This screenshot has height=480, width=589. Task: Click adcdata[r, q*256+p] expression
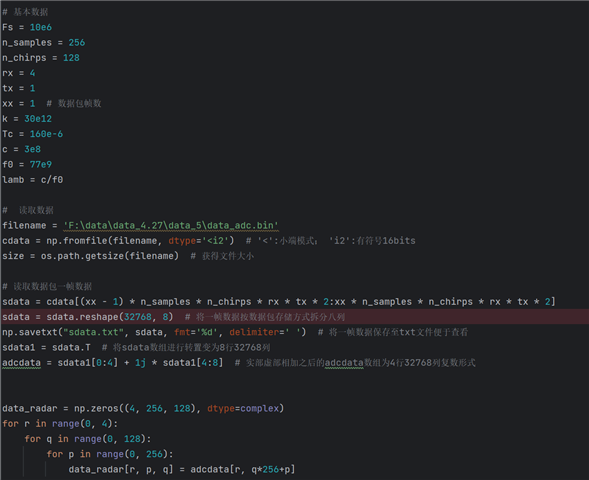pyautogui.click(x=243, y=469)
